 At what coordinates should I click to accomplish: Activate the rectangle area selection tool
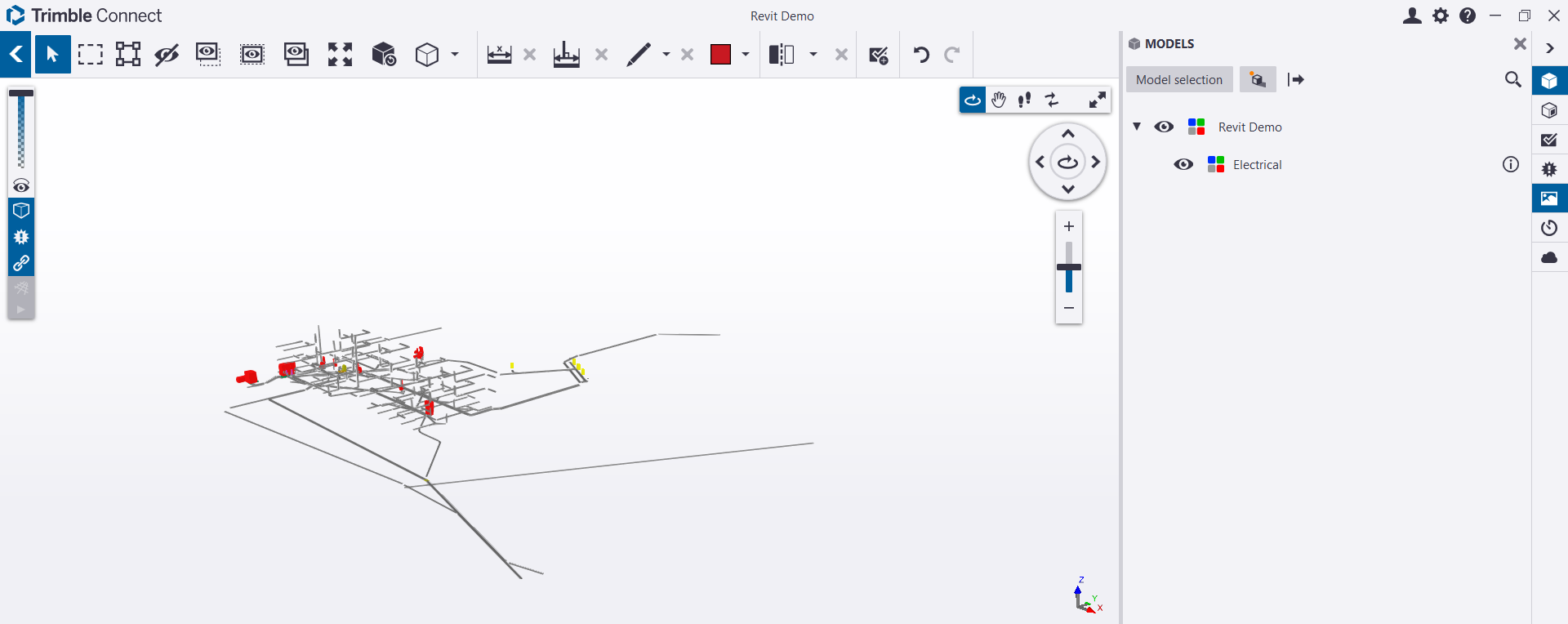tap(91, 55)
